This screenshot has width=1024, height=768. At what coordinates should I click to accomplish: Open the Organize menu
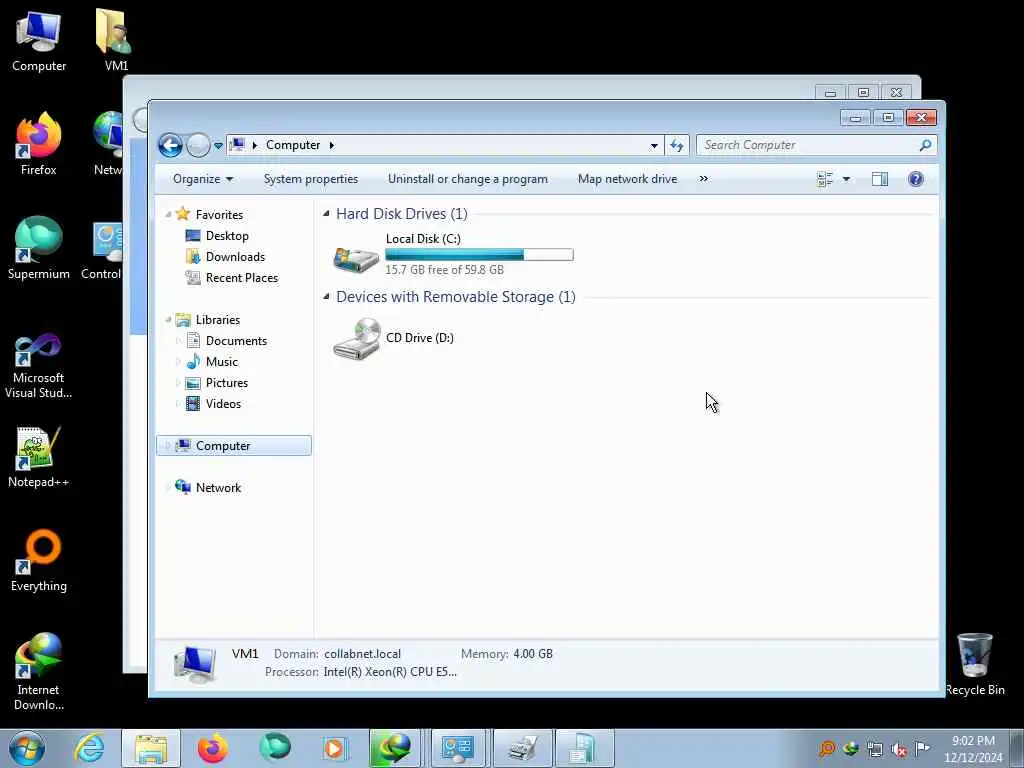pyautogui.click(x=202, y=179)
